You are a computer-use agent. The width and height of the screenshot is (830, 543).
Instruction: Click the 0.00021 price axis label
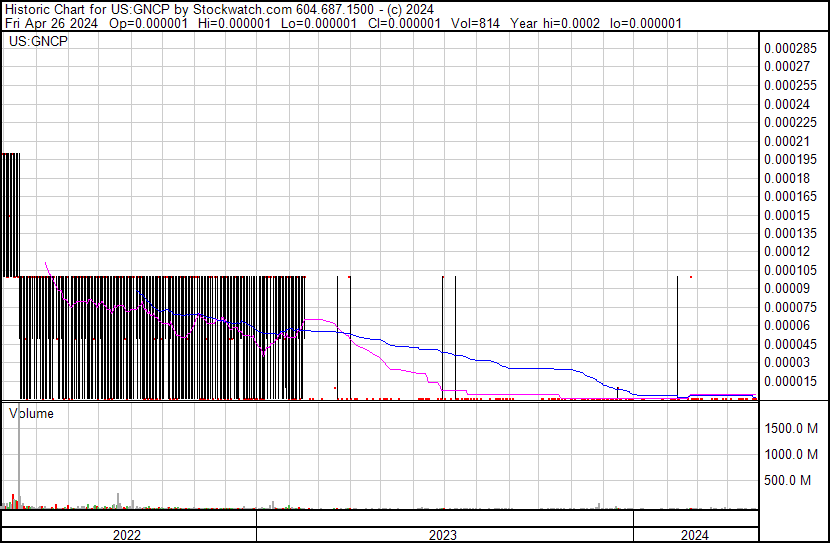point(787,141)
